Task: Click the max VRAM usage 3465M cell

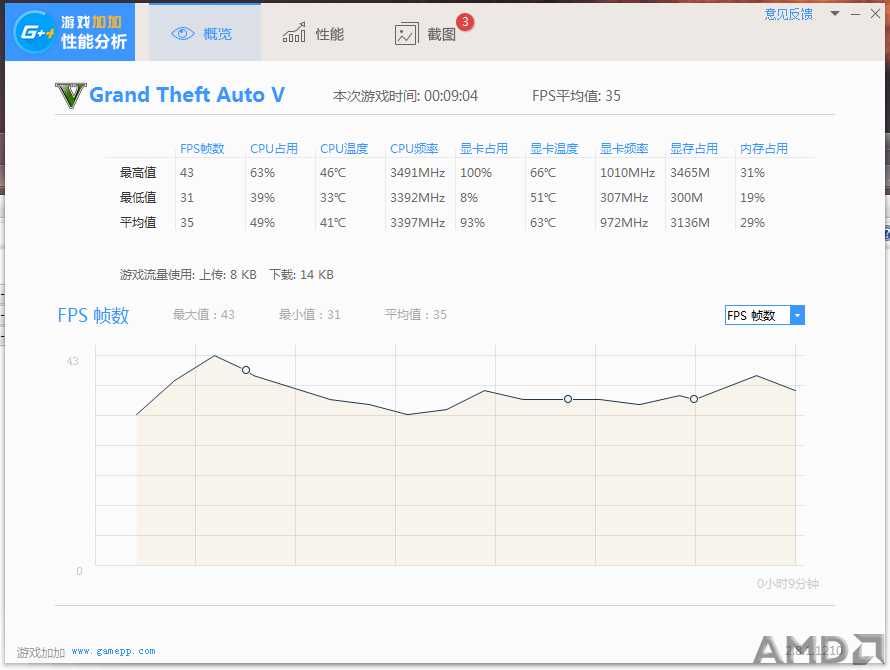Action: pyautogui.click(x=690, y=173)
